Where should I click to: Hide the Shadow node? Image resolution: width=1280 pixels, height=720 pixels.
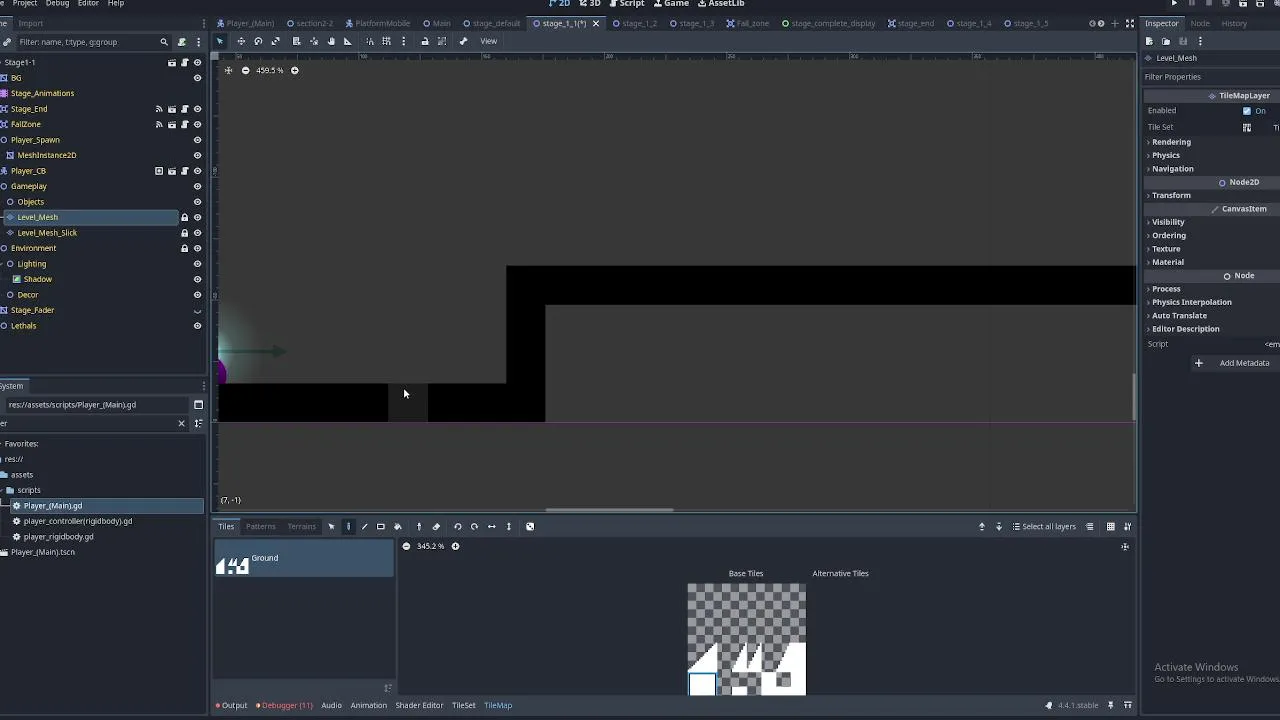coord(197,279)
